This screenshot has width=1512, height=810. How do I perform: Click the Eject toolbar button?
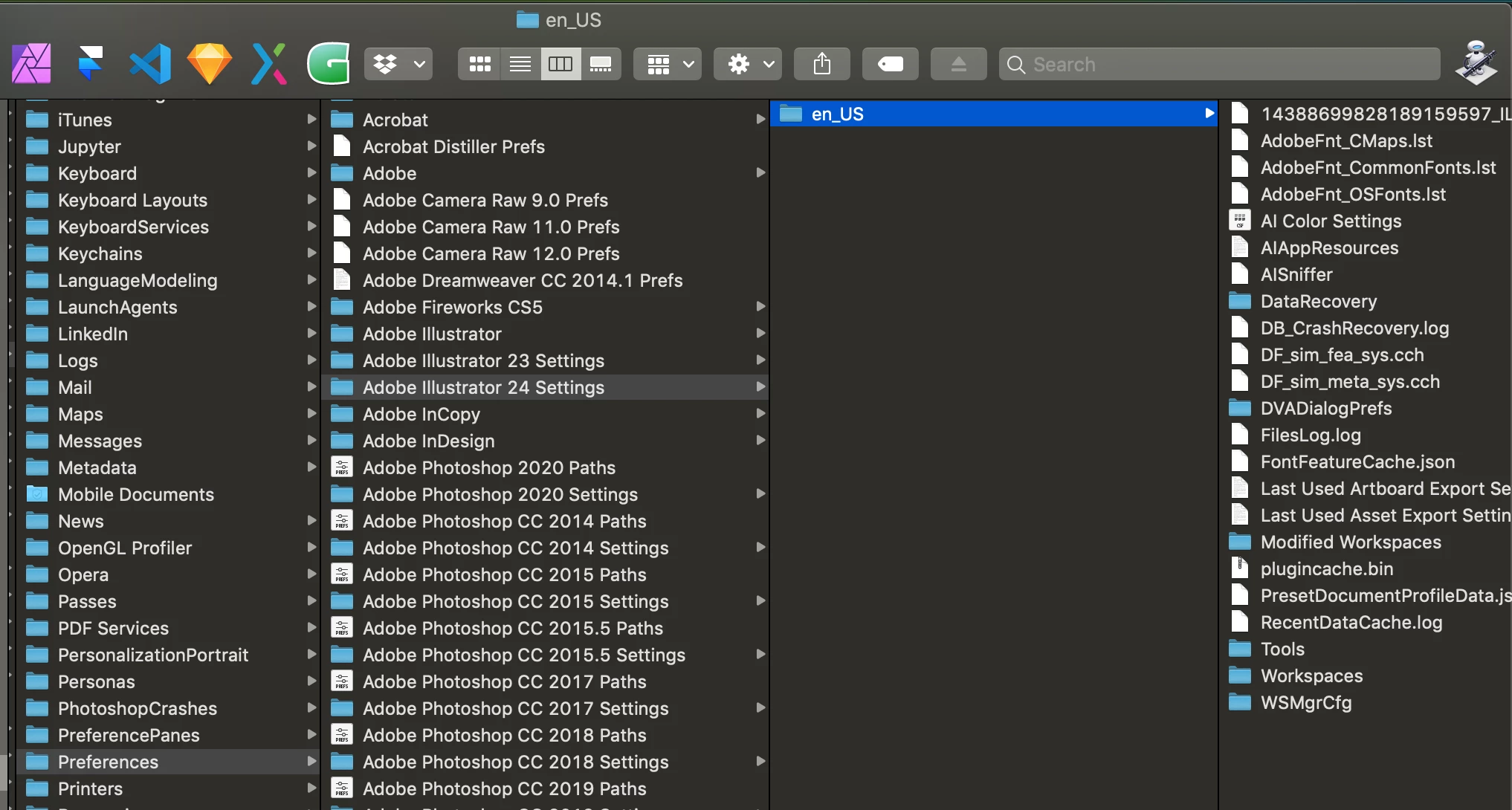958,64
